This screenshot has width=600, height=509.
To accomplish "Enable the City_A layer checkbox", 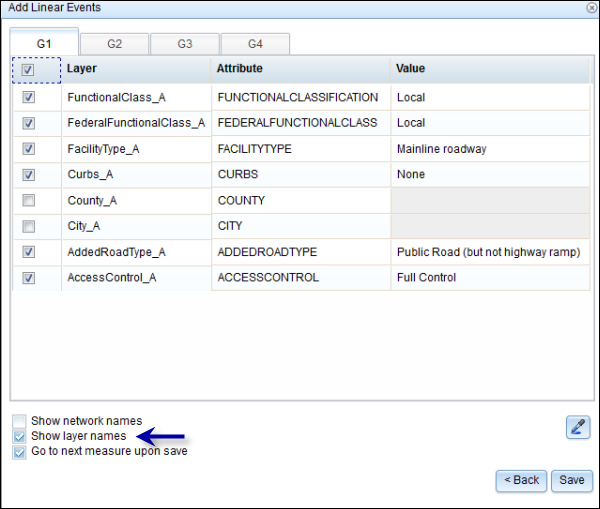I will point(28,227).
